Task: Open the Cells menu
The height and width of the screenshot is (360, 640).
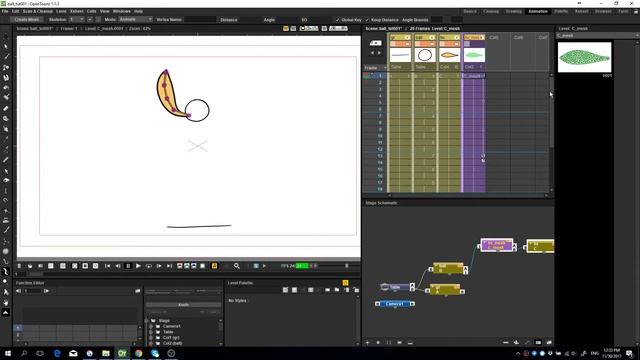Action: (91, 11)
